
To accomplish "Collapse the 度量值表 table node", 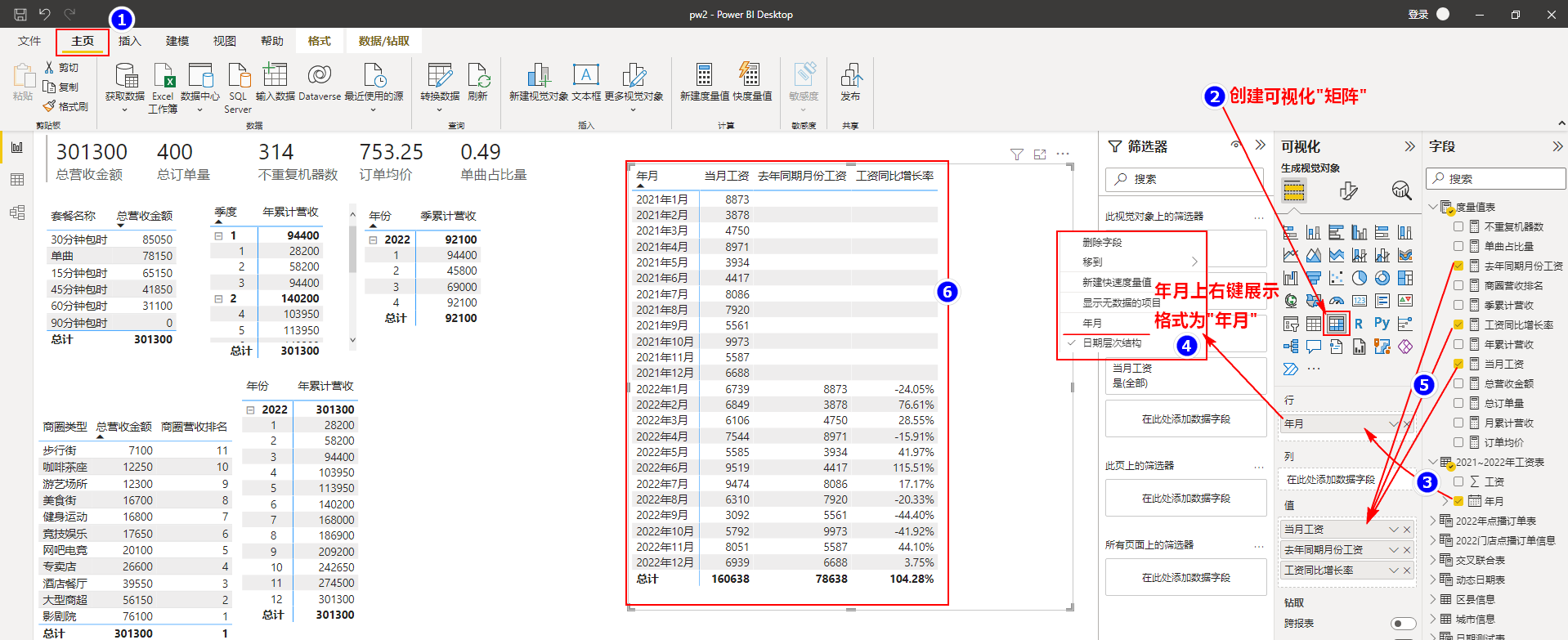I will tap(1433, 207).
